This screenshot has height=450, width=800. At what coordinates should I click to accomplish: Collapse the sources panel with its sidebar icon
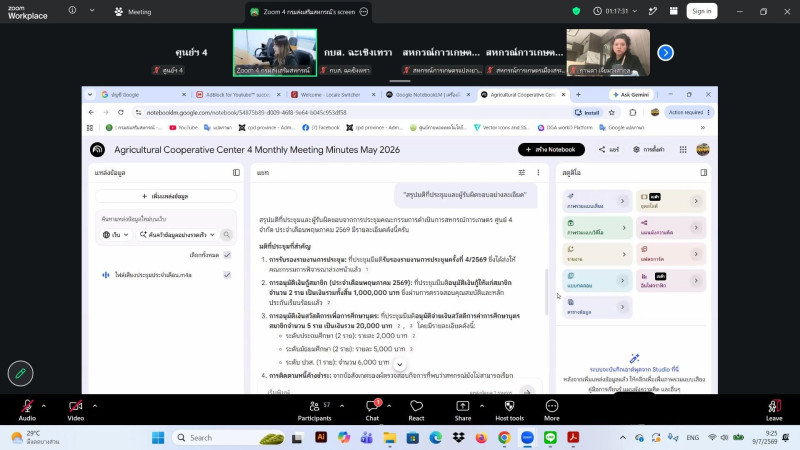236,172
